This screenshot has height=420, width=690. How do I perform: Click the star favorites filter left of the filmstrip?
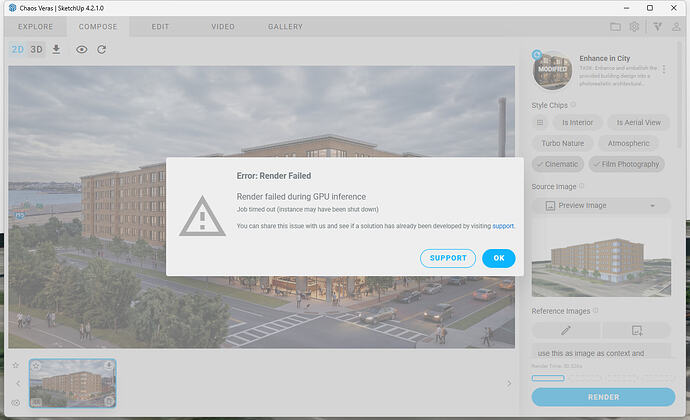coord(16,365)
